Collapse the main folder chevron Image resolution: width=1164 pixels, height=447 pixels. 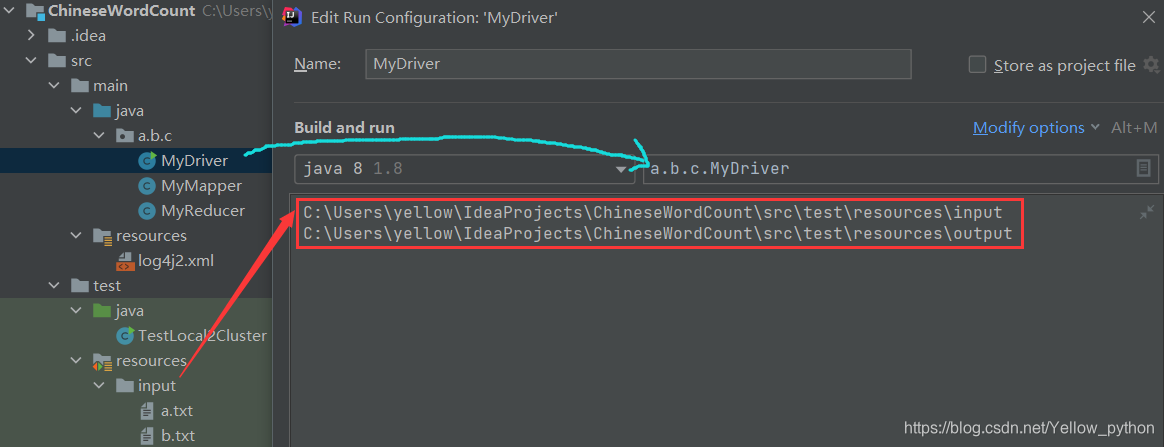pyautogui.click(x=53, y=85)
